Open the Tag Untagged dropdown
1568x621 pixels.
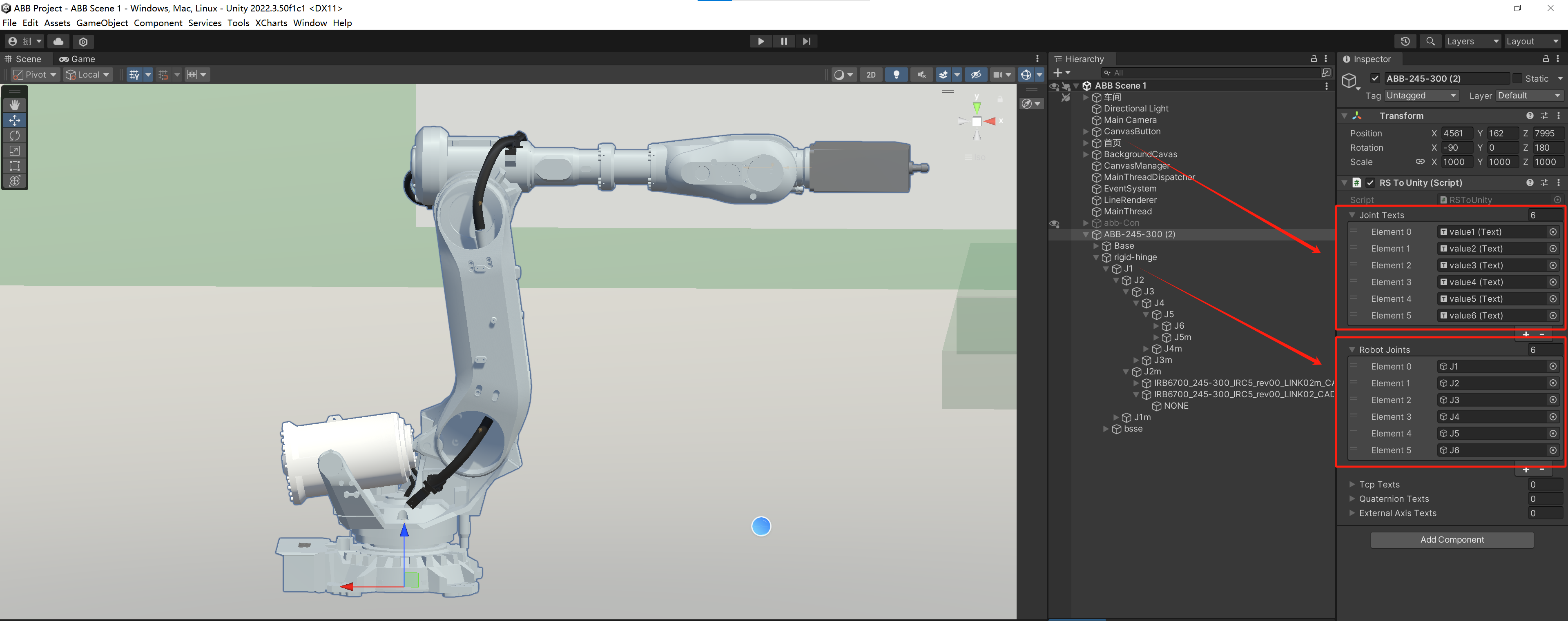[1421, 96]
